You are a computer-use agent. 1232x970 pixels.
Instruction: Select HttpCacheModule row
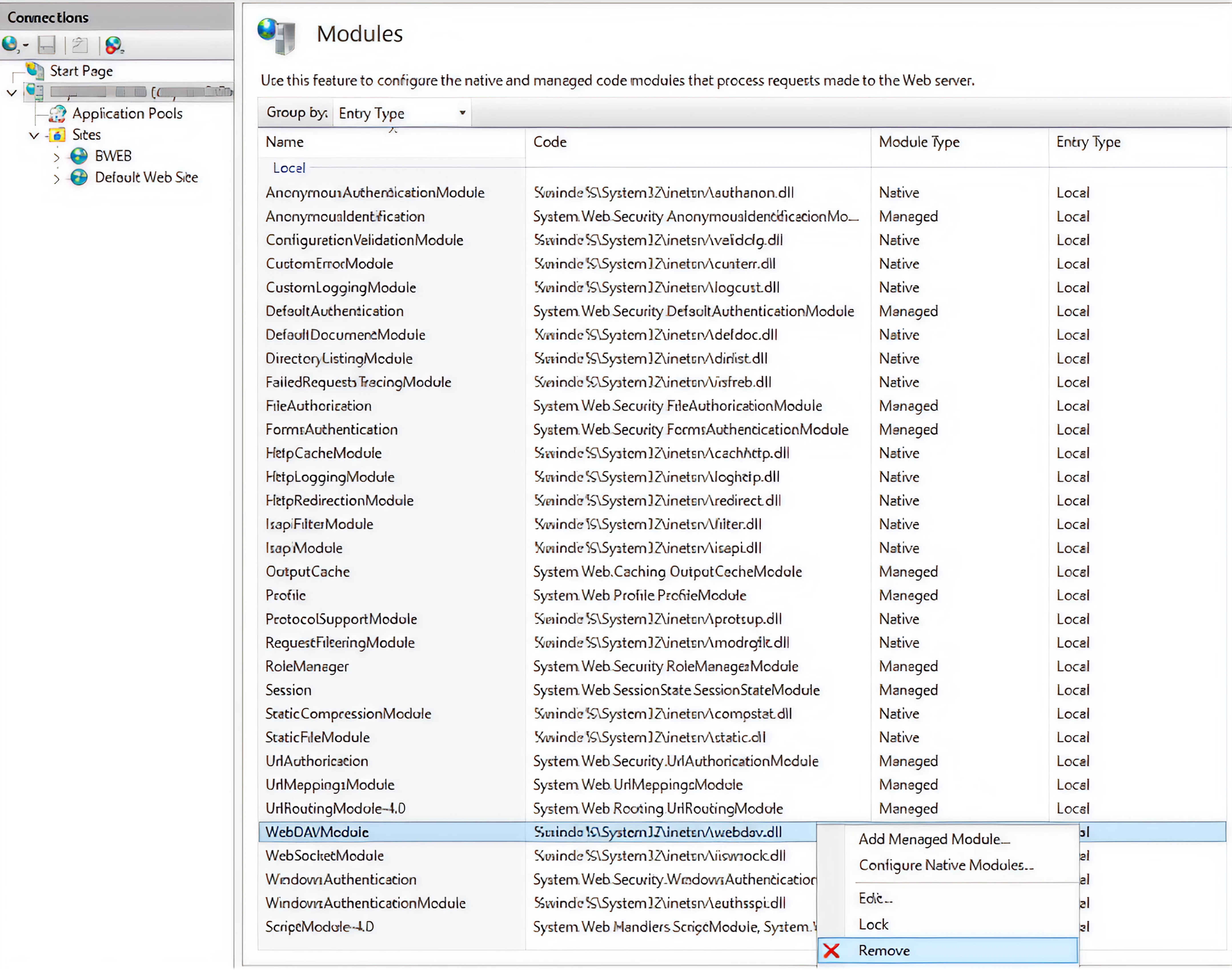(x=742, y=453)
